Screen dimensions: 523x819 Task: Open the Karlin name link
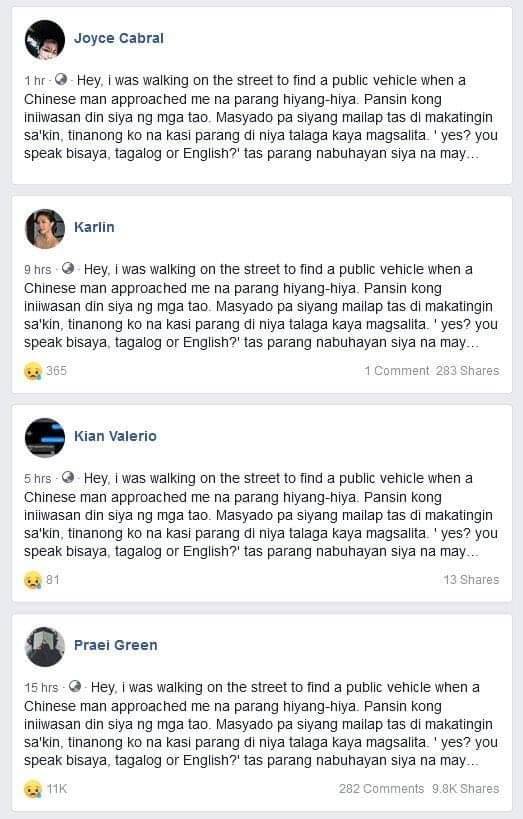pyautogui.click(x=94, y=227)
